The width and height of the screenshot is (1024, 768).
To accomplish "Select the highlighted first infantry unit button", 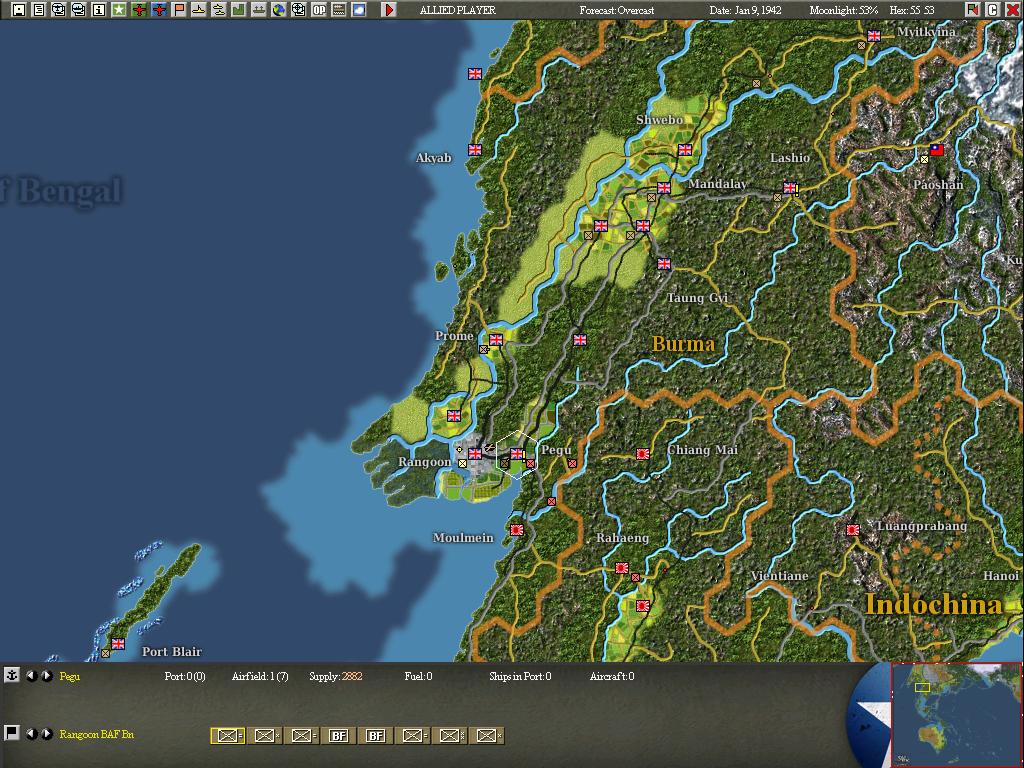I will click(227, 735).
